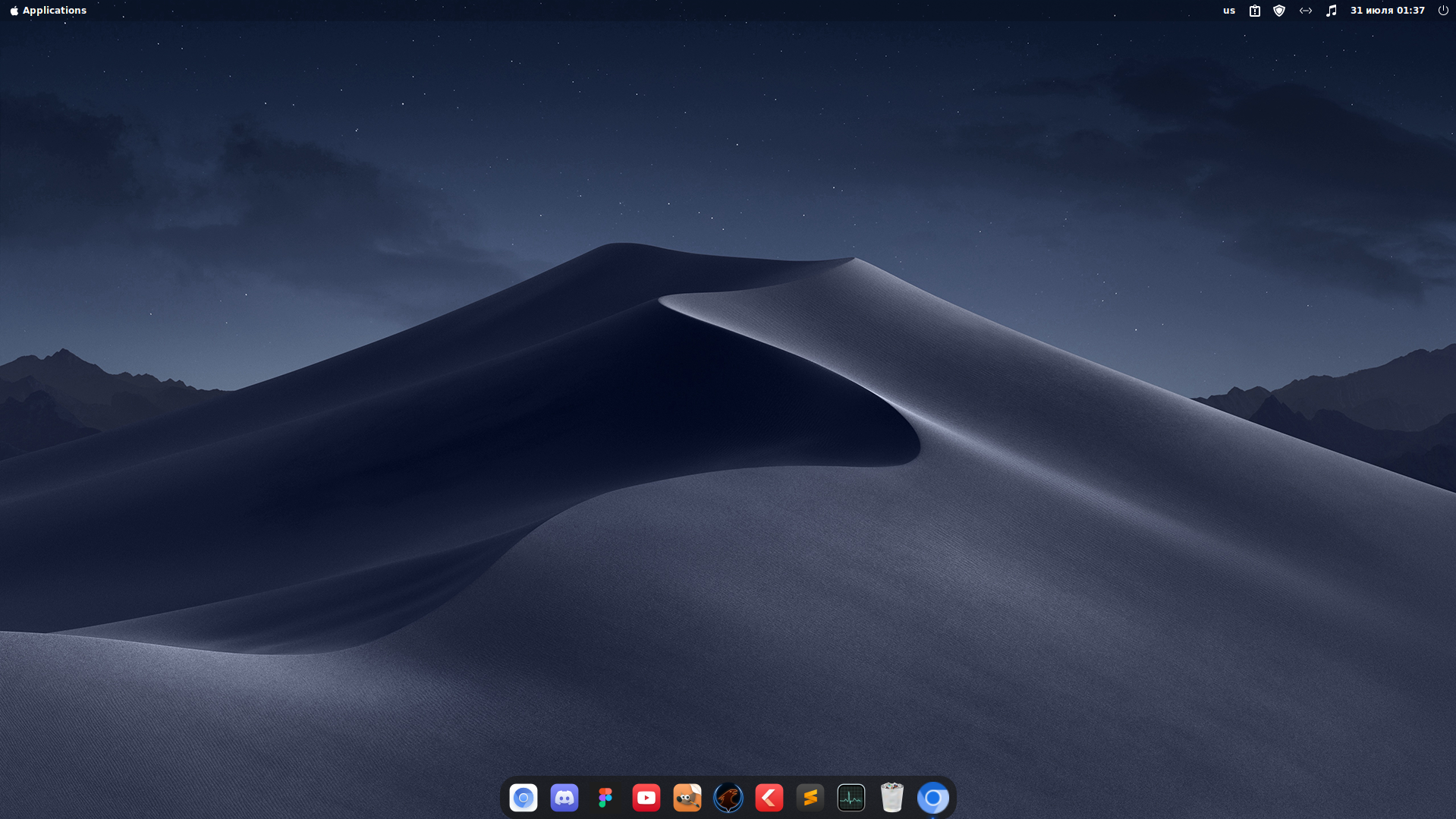Screen dimensions: 1456x819
Task: Open GIMP from the dock
Action: [x=687, y=798]
